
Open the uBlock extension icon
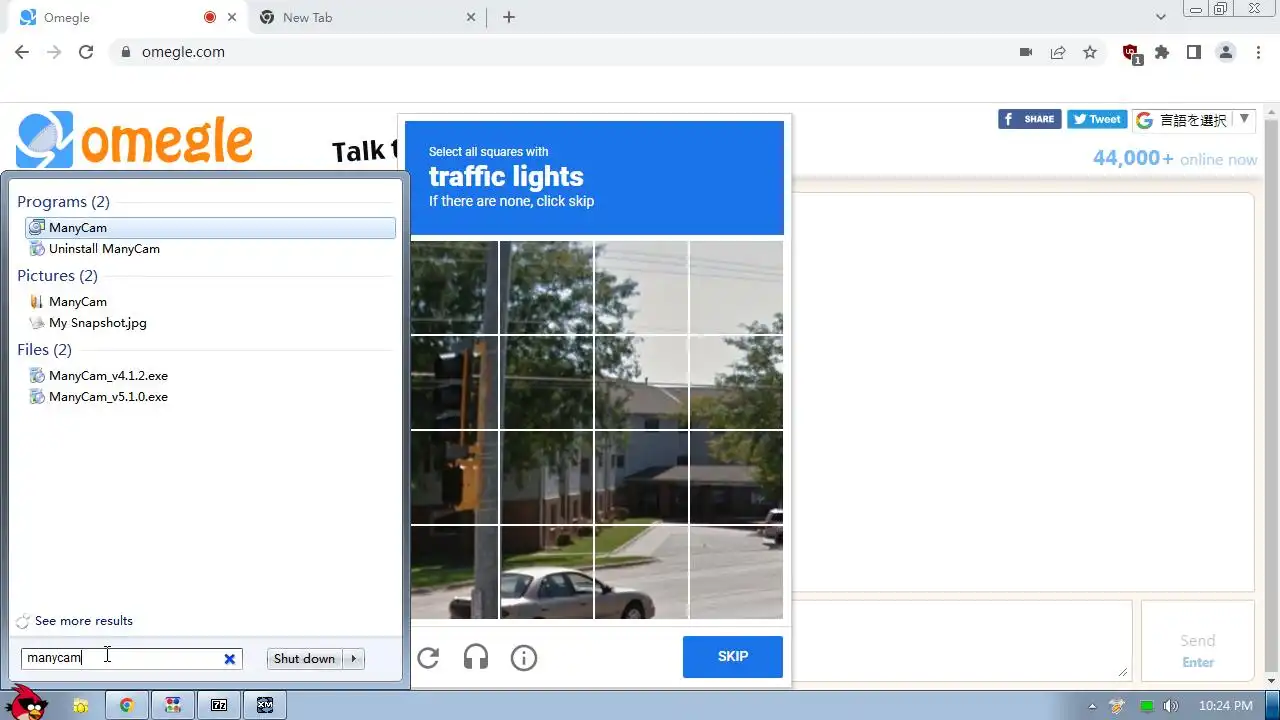pyautogui.click(x=1131, y=53)
